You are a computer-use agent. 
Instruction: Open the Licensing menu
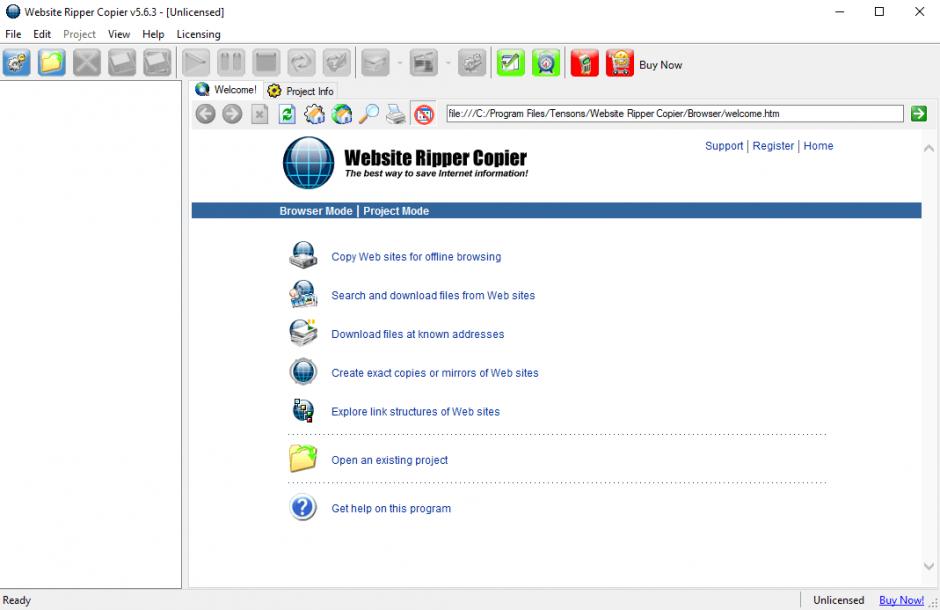click(x=198, y=34)
